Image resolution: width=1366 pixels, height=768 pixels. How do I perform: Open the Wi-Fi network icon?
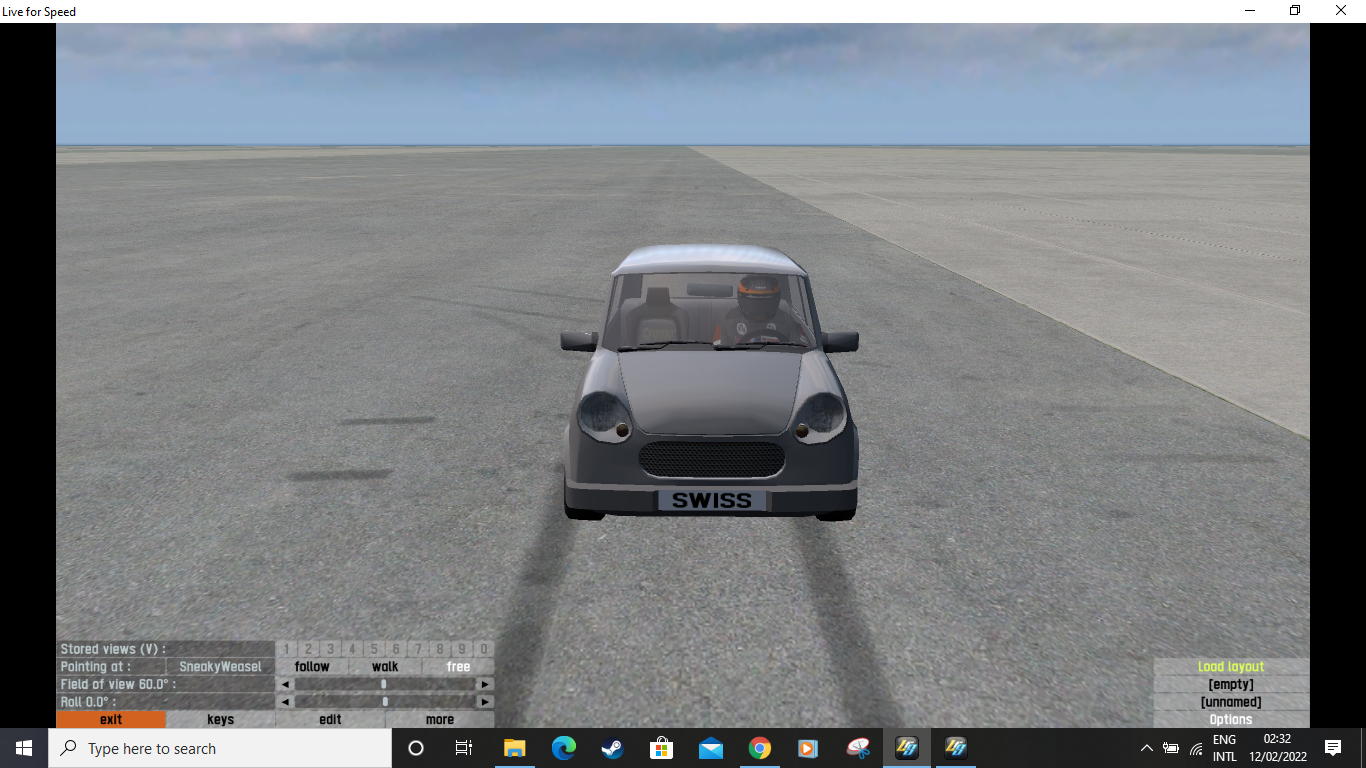point(1196,748)
